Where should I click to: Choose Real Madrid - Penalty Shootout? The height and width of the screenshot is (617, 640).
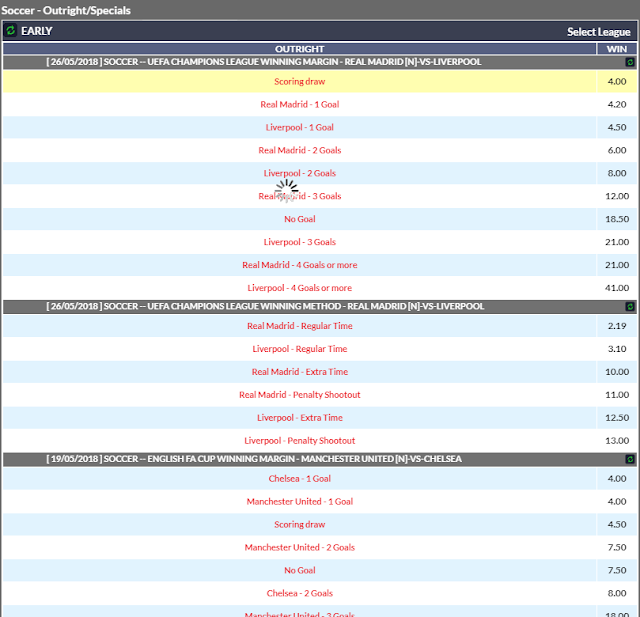pyautogui.click(x=300, y=395)
